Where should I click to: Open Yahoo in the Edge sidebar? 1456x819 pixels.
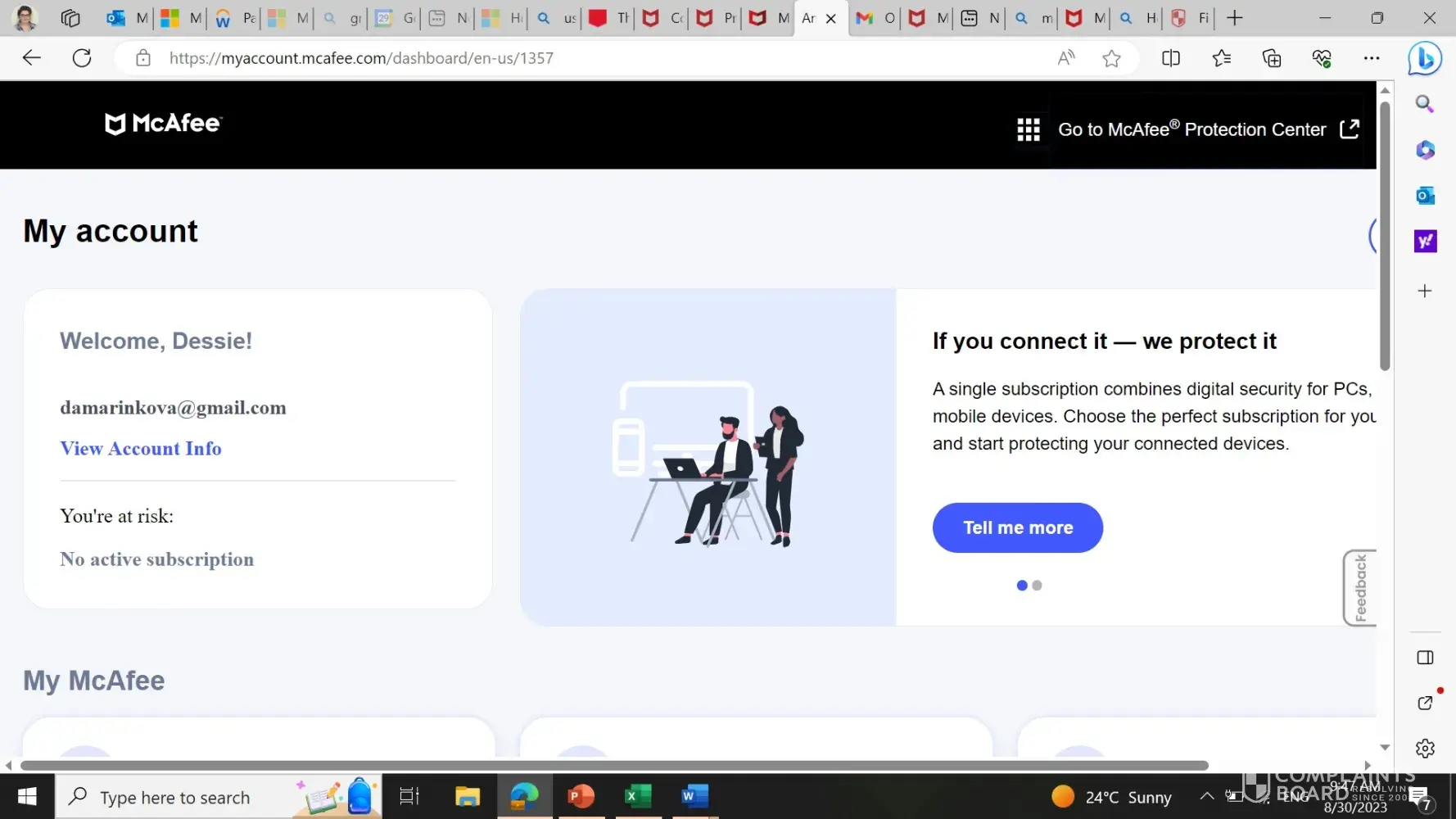click(x=1425, y=241)
